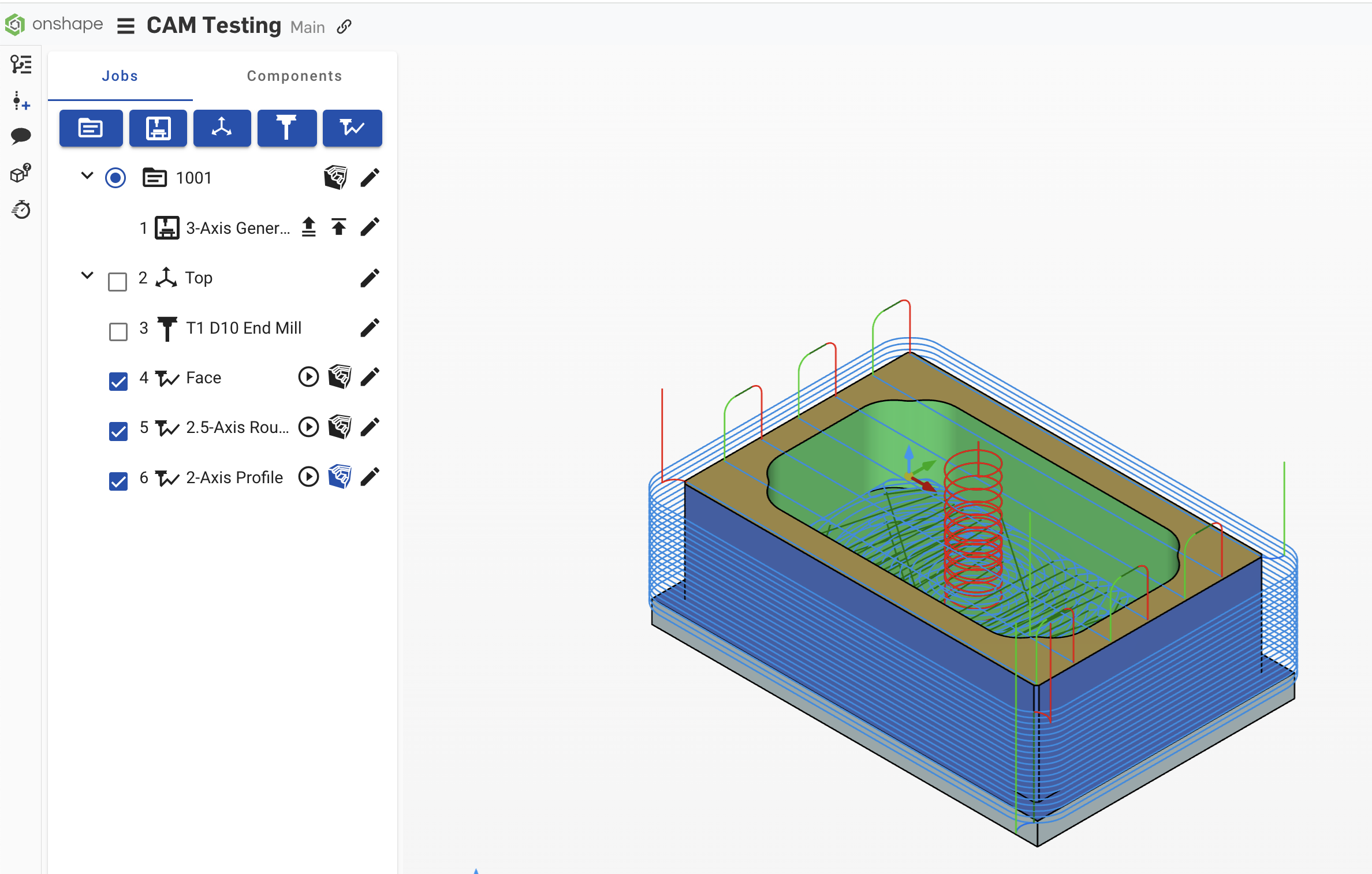Collapse the Top setup group
This screenshot has width=1372, height=874.
(87, 275)
